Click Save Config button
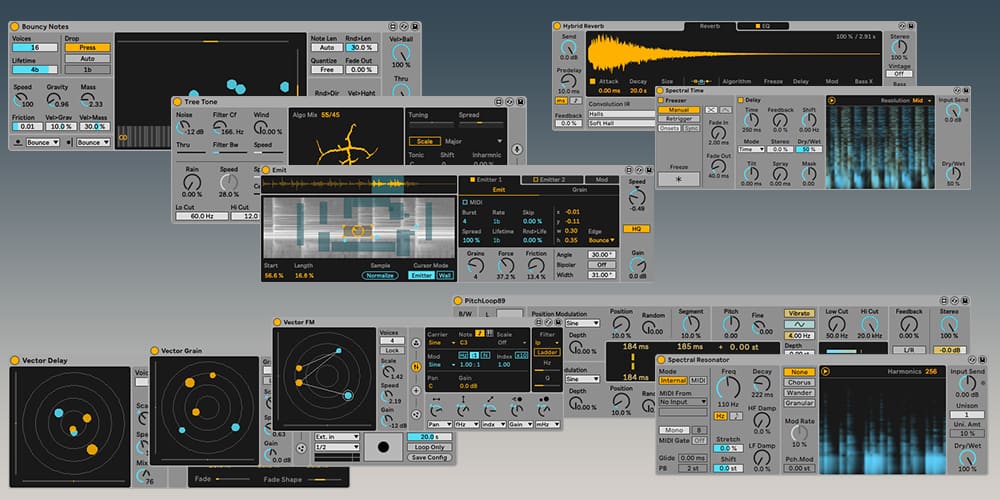 point(429,457)
